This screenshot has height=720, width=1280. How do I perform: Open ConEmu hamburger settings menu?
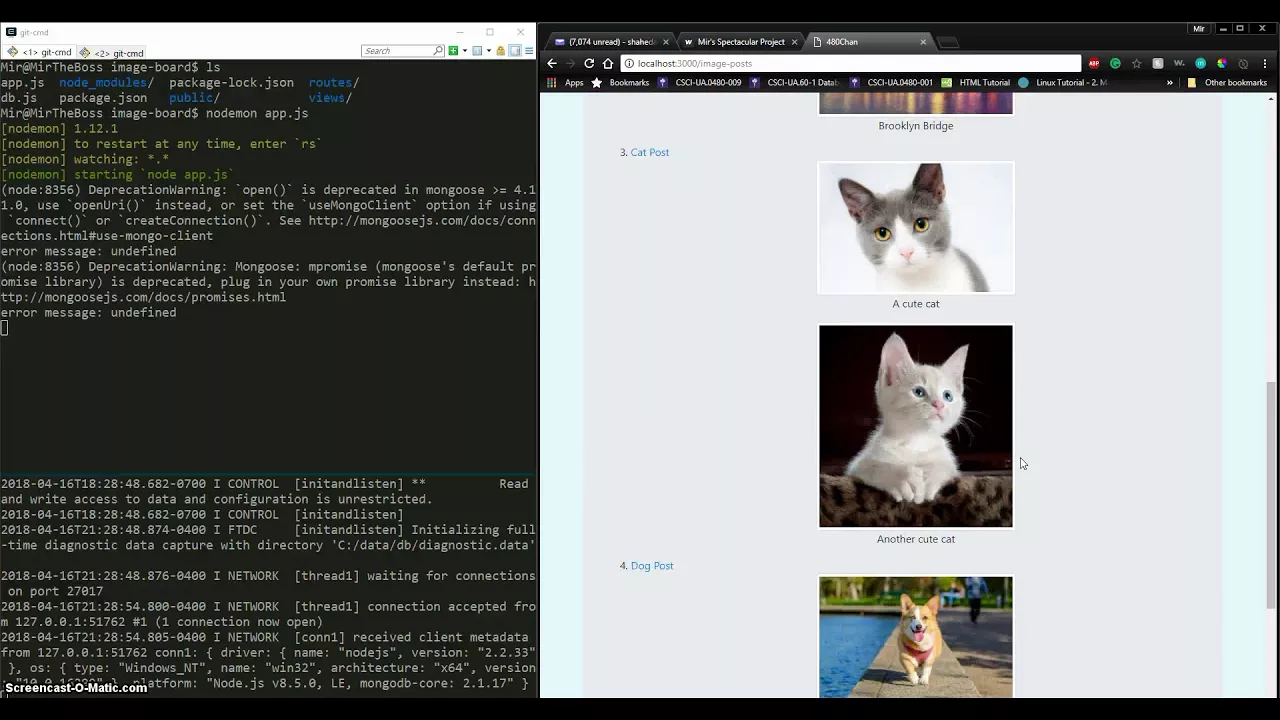pos(527,51)
